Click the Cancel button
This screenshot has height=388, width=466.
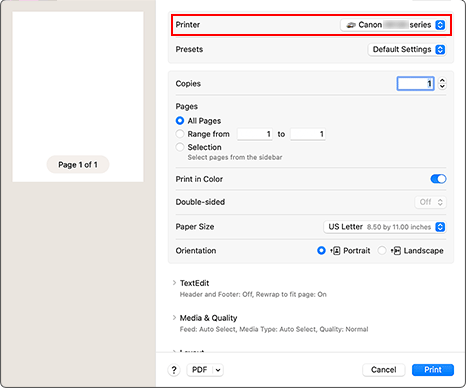pyautogui.click(x=384, y=370)
